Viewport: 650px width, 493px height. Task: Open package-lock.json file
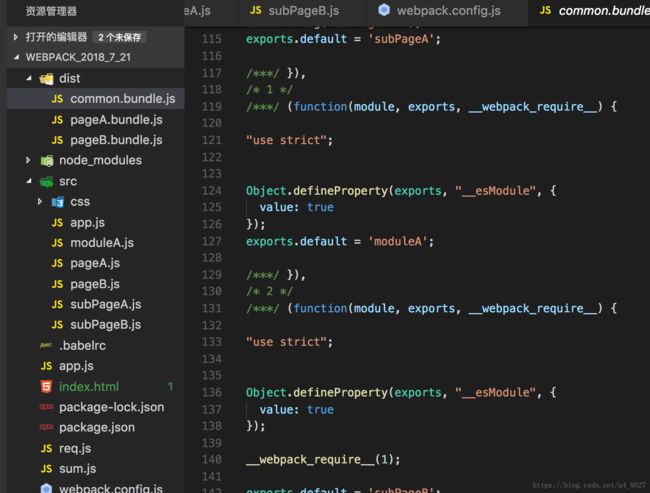point(112,407)
